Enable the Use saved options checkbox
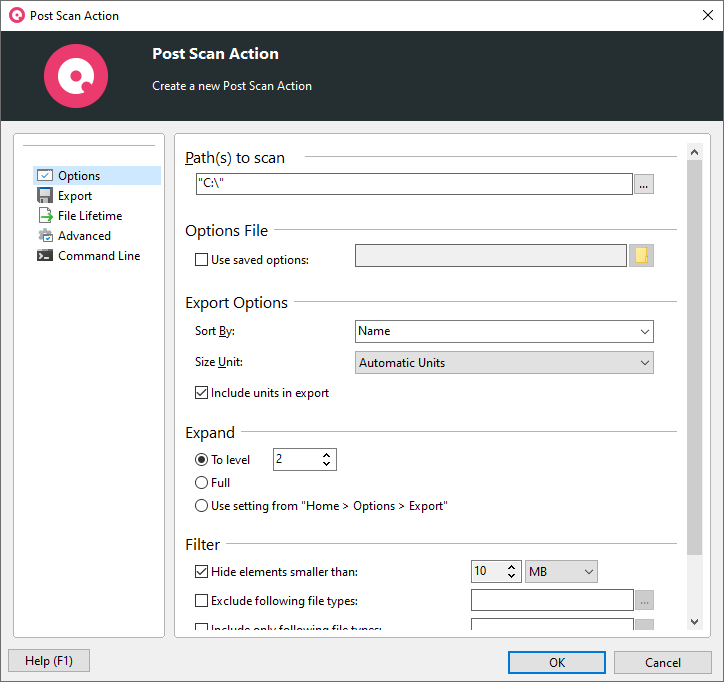This screenshot has height=682, width=724. click(x=201, y=260)
